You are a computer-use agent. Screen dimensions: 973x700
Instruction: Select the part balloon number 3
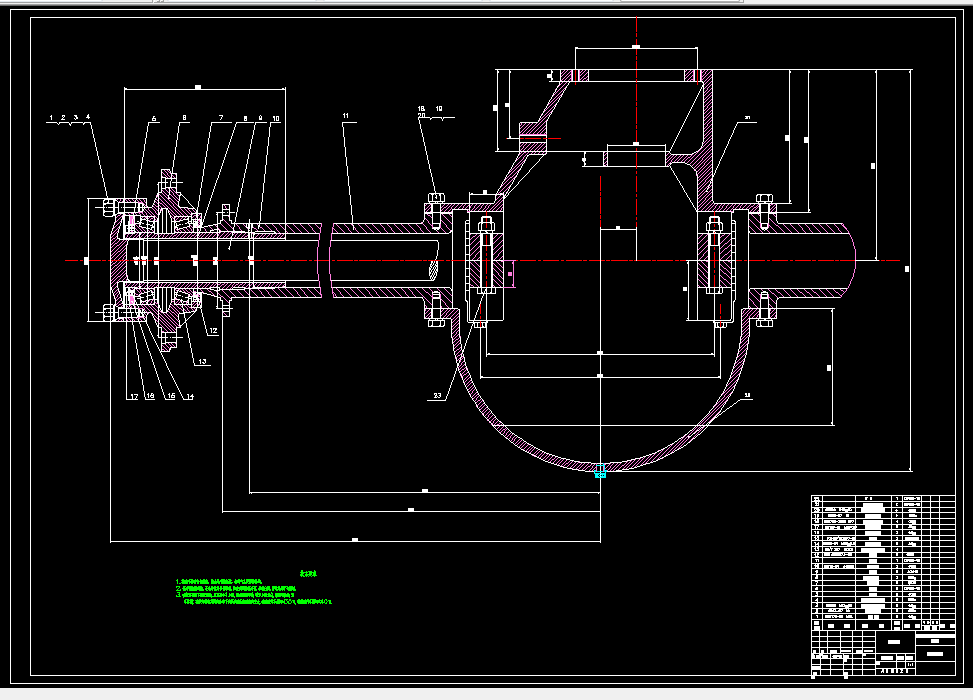pos(76,117)
